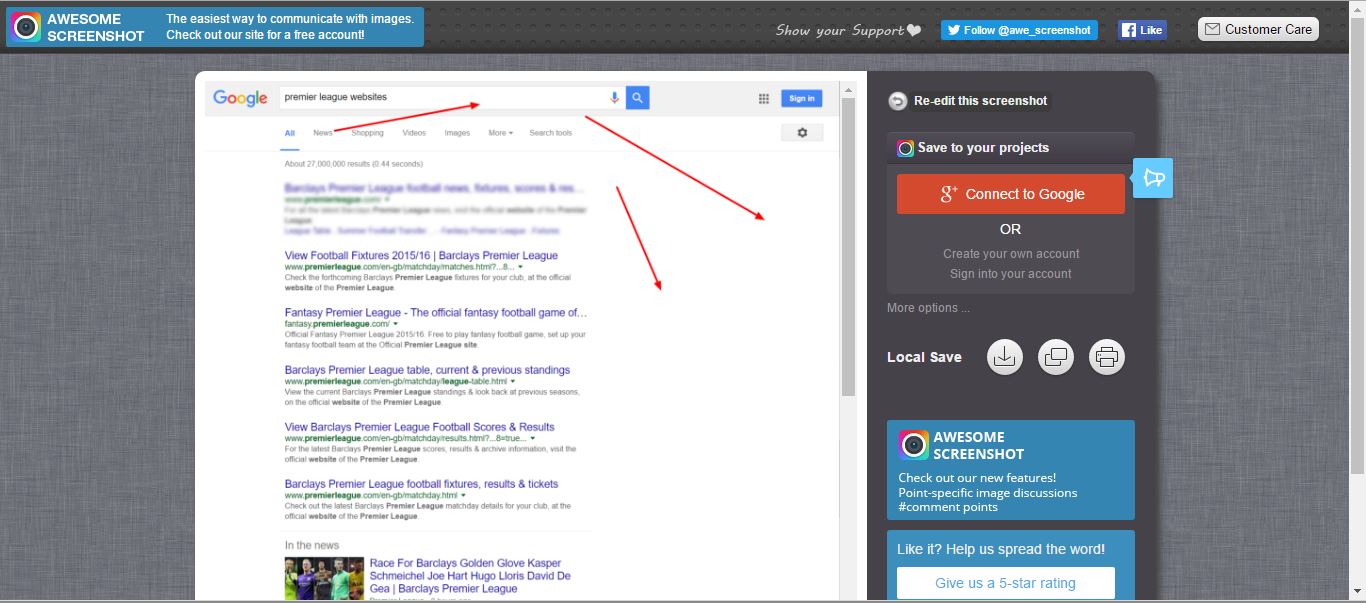Click the microphone voice search icon

coord(615,97)
